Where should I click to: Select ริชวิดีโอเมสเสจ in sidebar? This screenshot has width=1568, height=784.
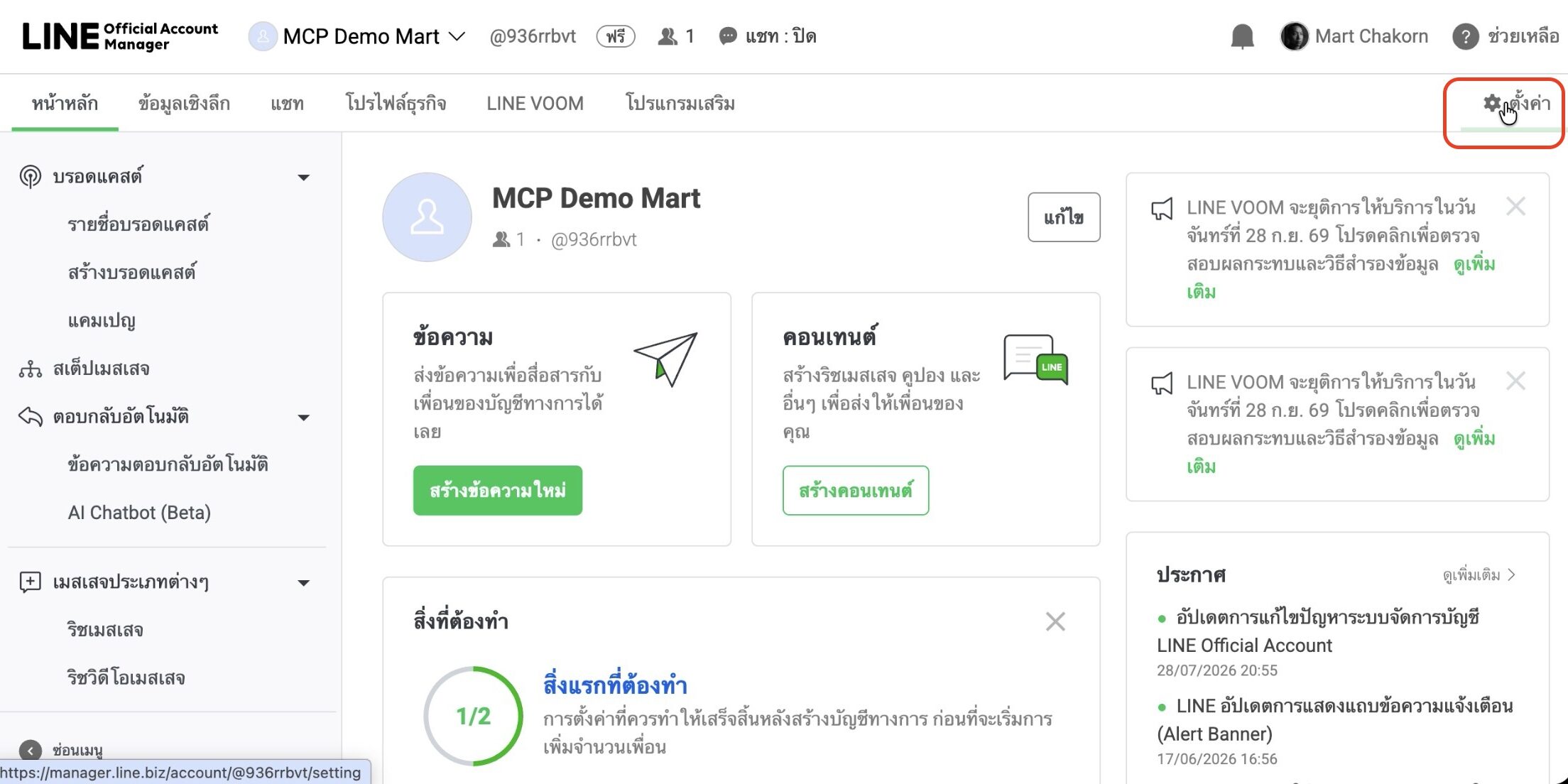[x=126, y=678]
